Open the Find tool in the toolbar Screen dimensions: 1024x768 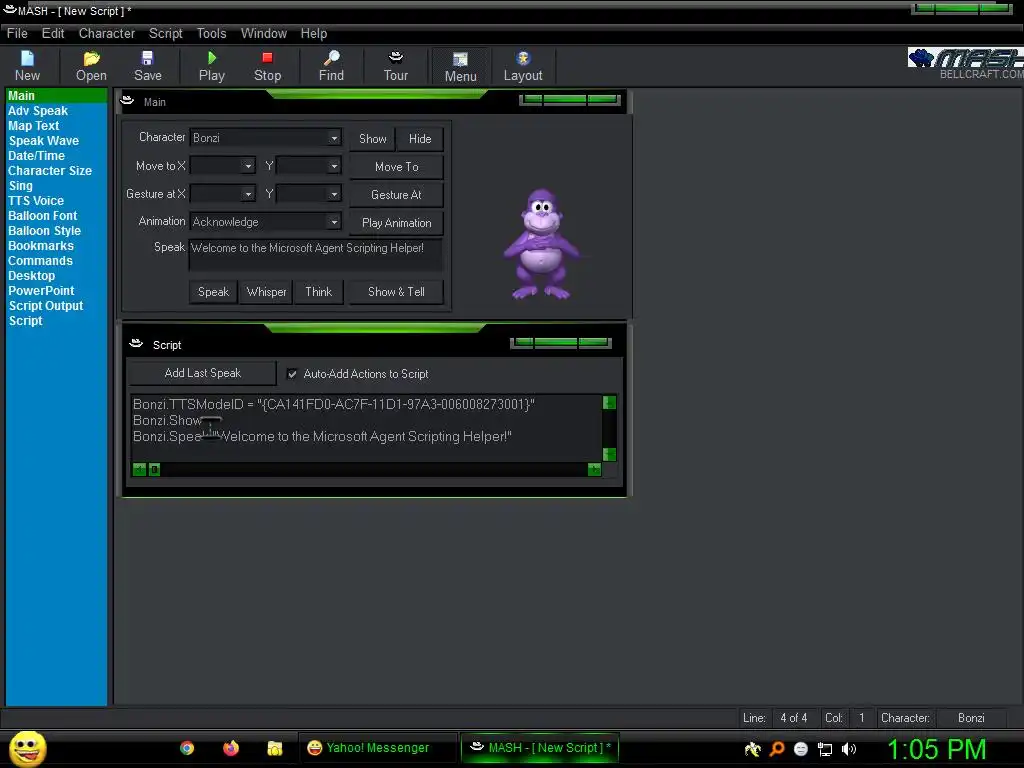pyautogui.click(x=331, y=66)
